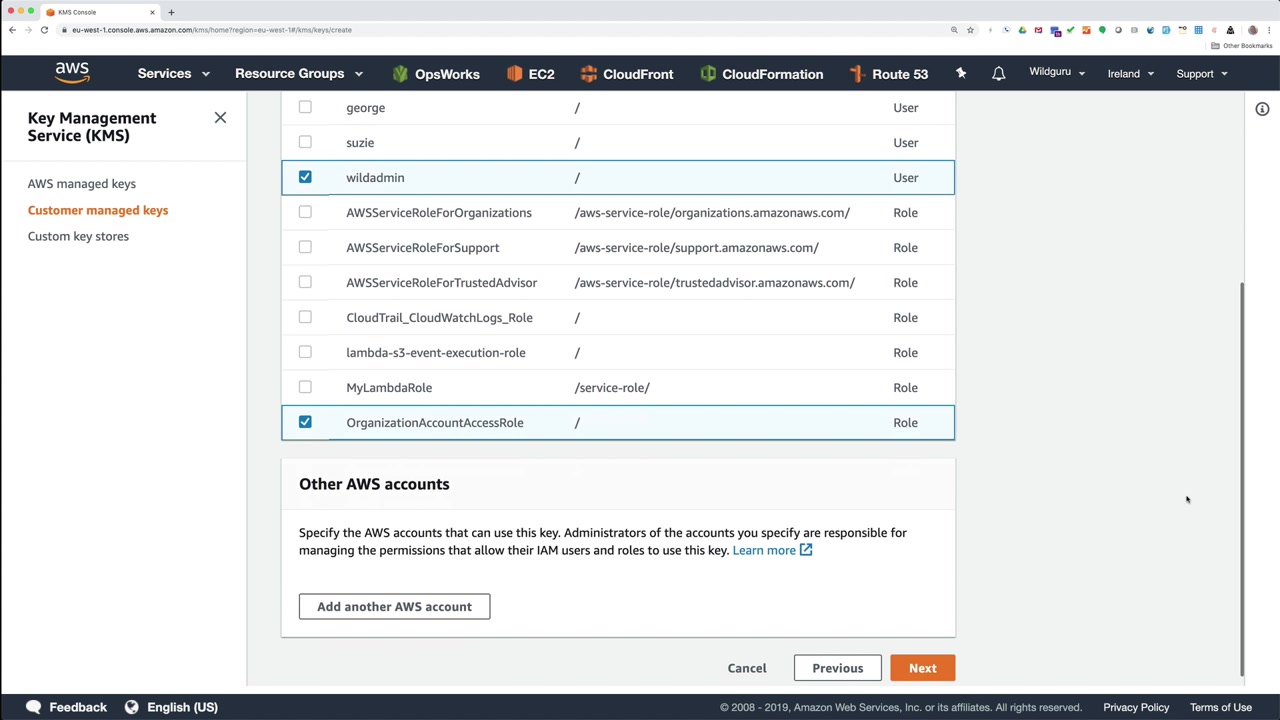Open the OpsWorks shortcut icon
This screenshot has width=1280, height=720.
pyautogui.click(x=401, y=74)
